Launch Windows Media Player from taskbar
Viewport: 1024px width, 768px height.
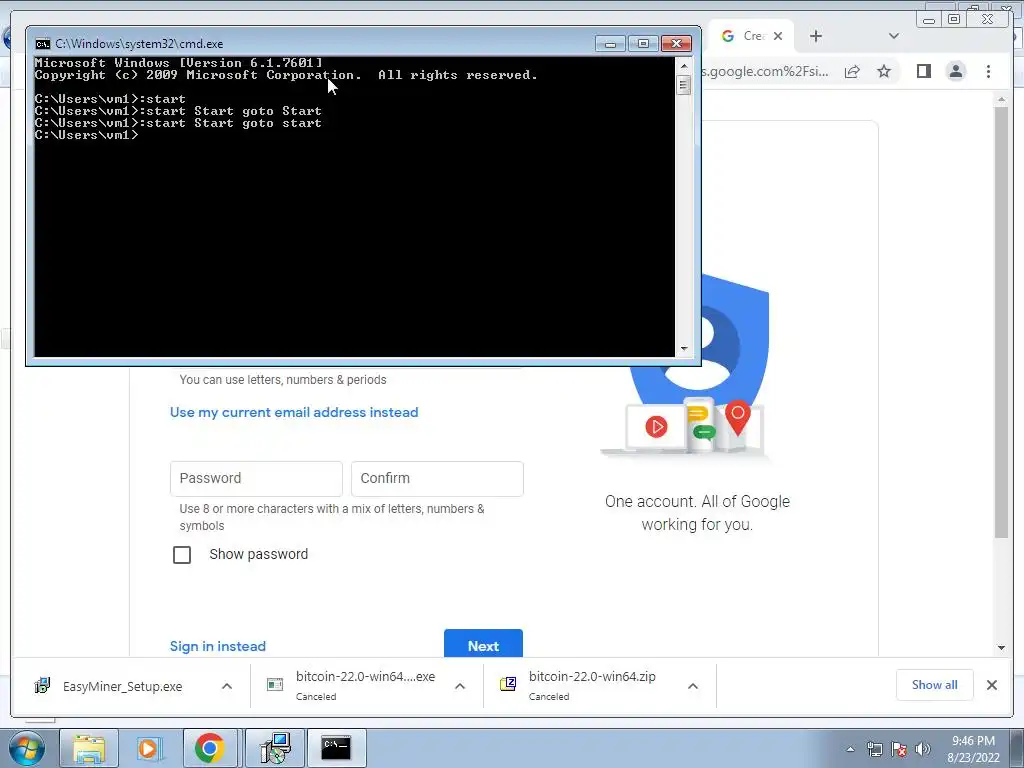tap(148, 748)
